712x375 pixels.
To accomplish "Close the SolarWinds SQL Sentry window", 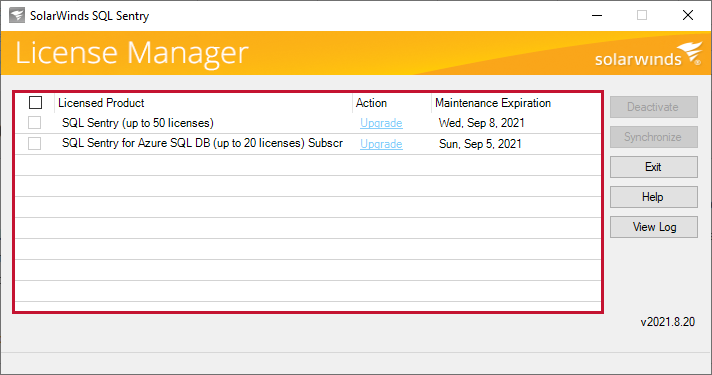I will point(688,15).
